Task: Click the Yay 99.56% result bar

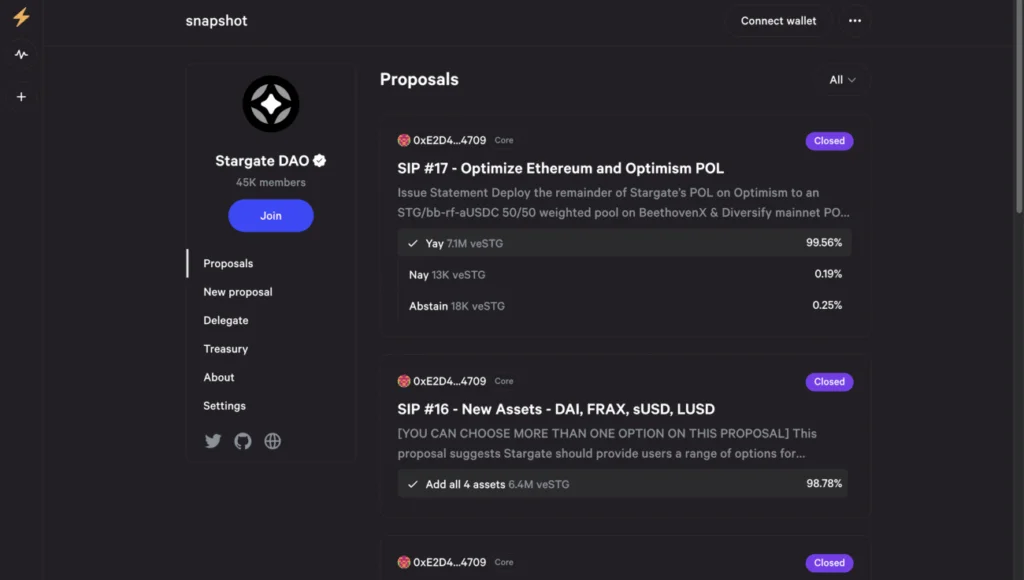Action: (x=624, y=243)
